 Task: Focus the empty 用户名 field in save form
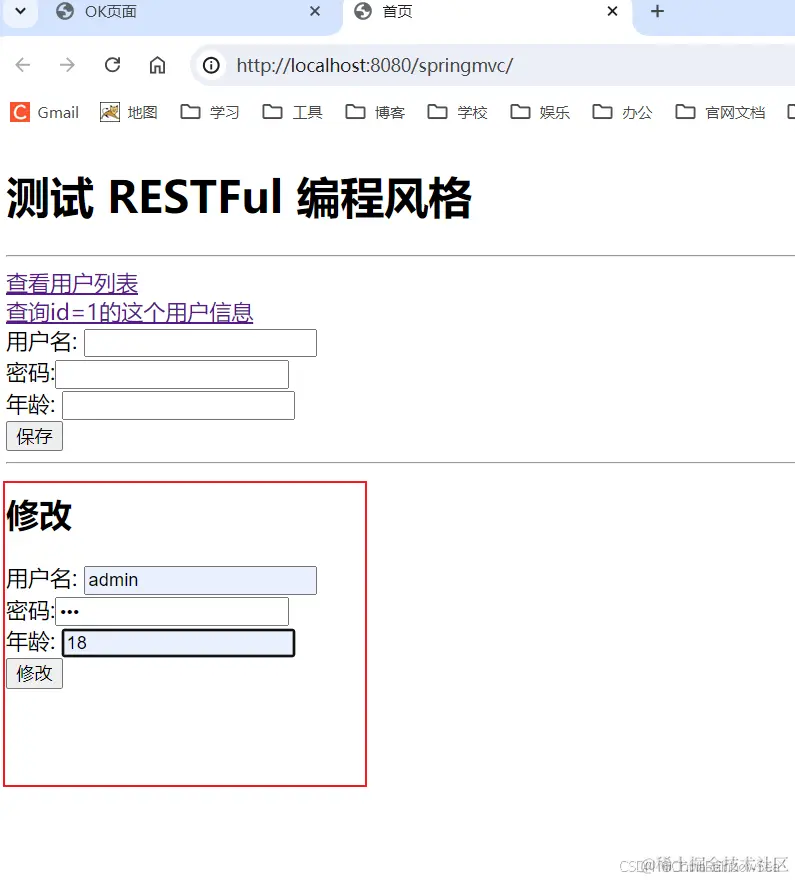(200, 343)
